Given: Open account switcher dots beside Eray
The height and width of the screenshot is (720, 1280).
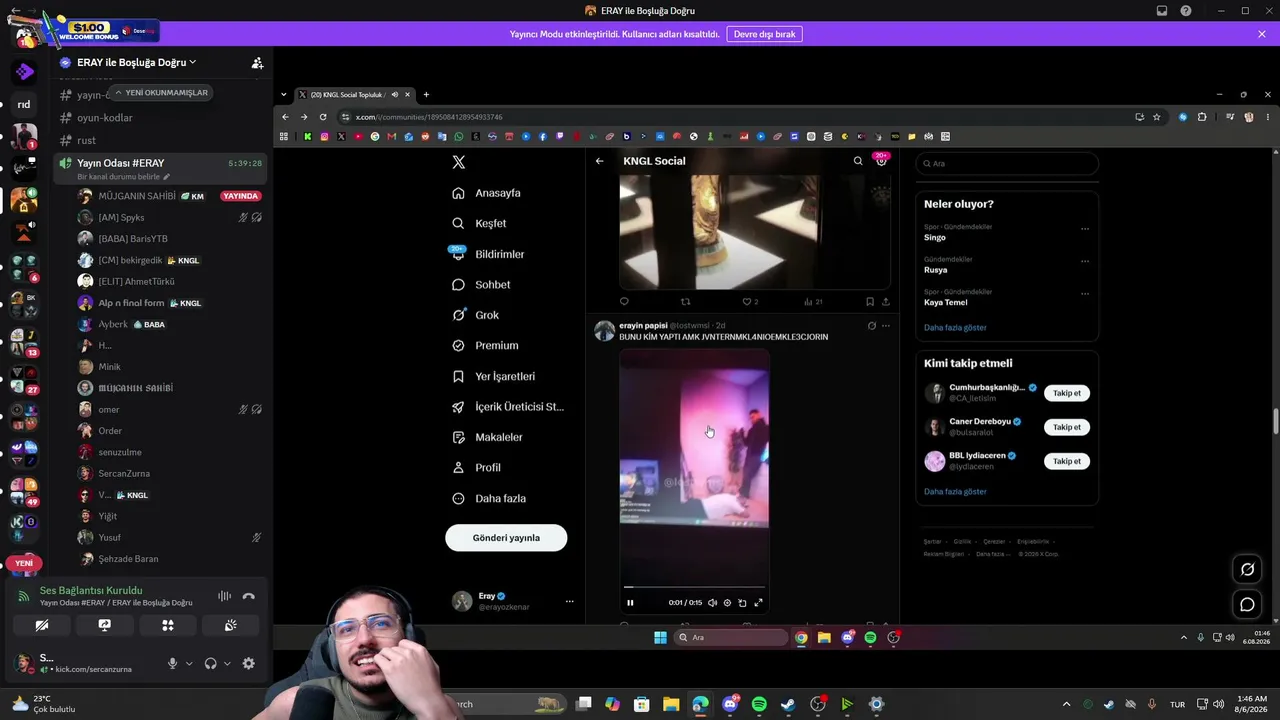Looking at the screenshot, I should [570, 601].
